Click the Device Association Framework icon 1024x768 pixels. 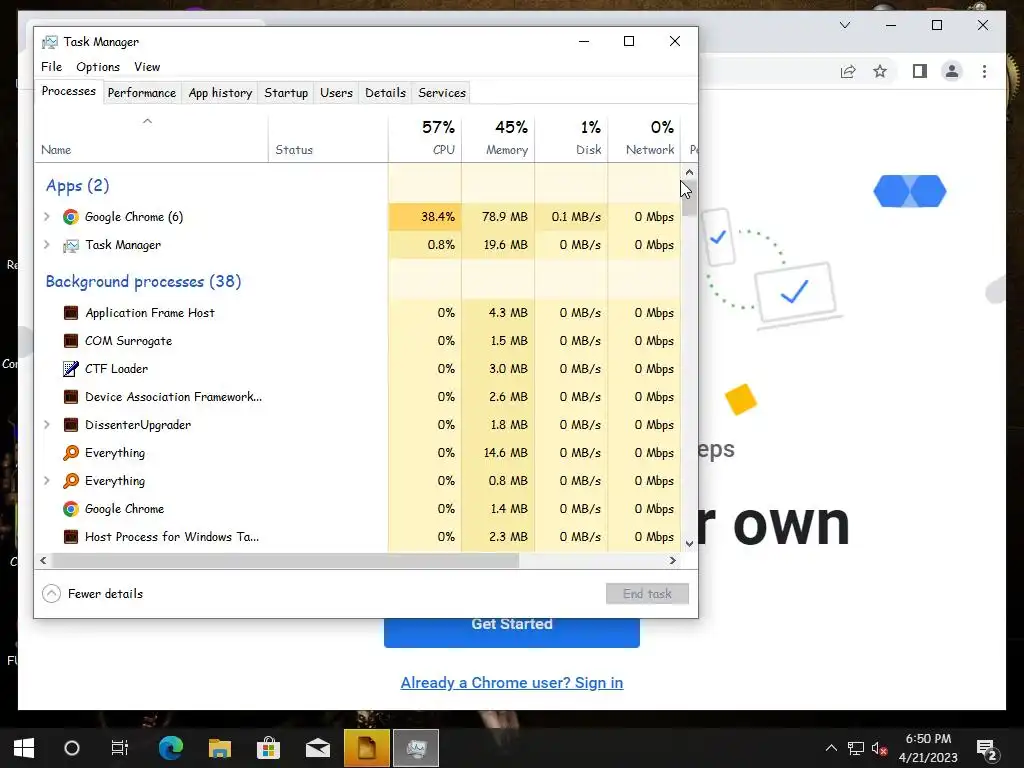coord(71,397)
